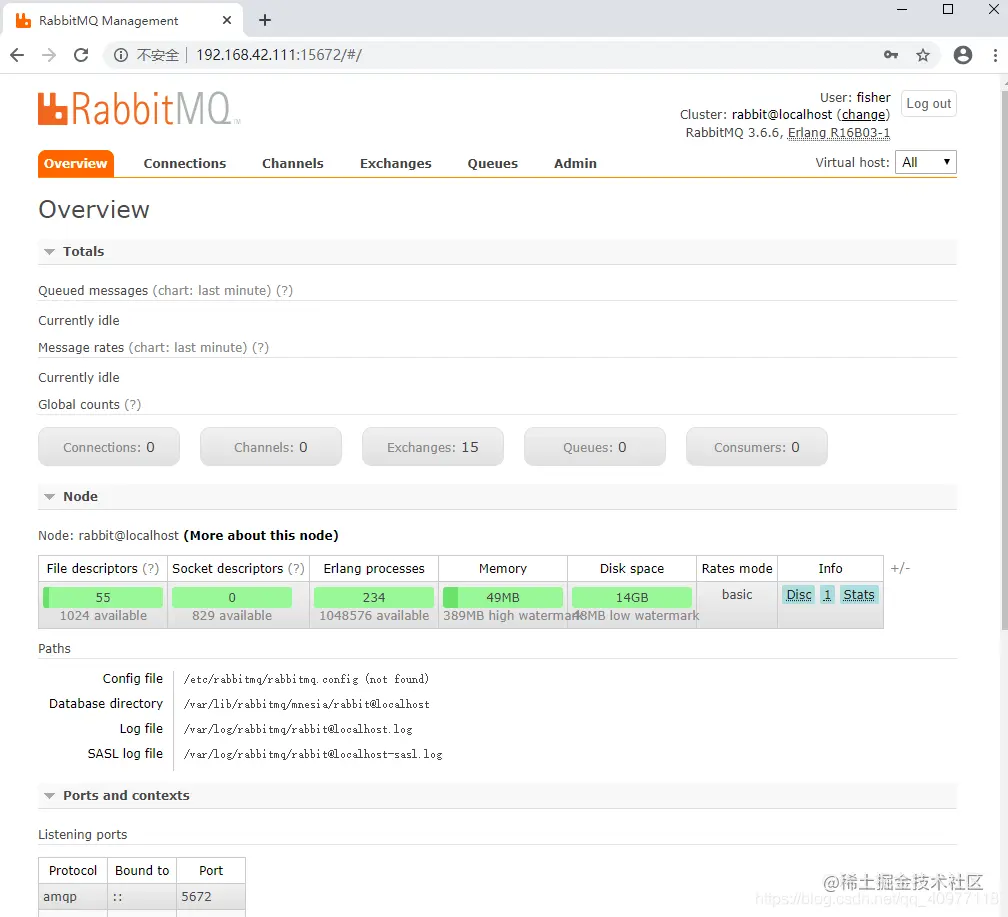Click the Queues: 0 count button
Image resolution: width=1008 pixels, height=917 pixels.
(x=595, y=447)
